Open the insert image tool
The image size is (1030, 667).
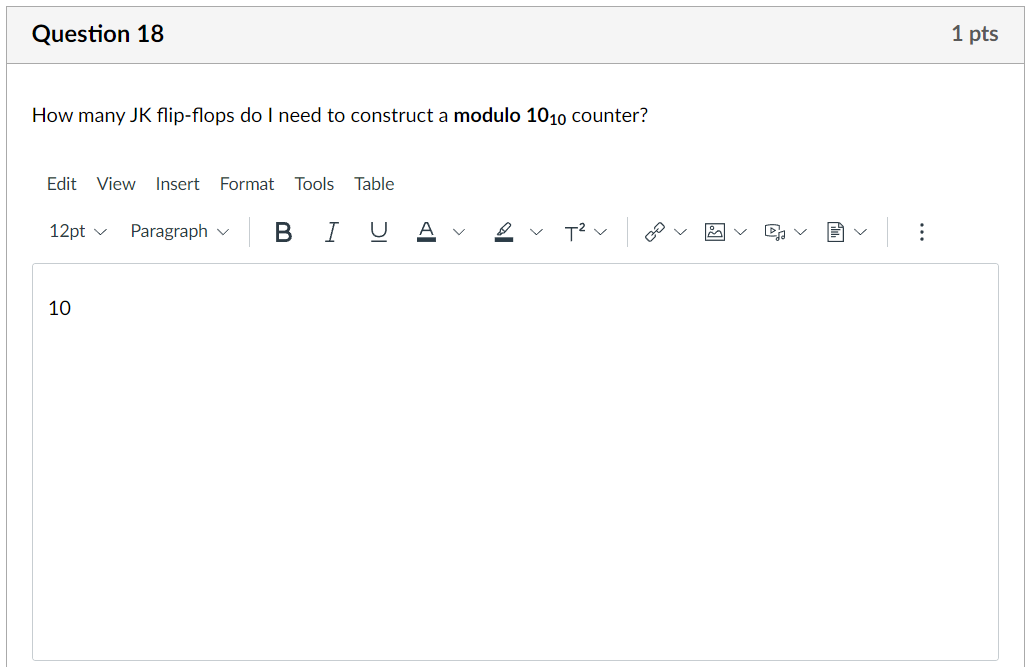(x=714, y=231)
